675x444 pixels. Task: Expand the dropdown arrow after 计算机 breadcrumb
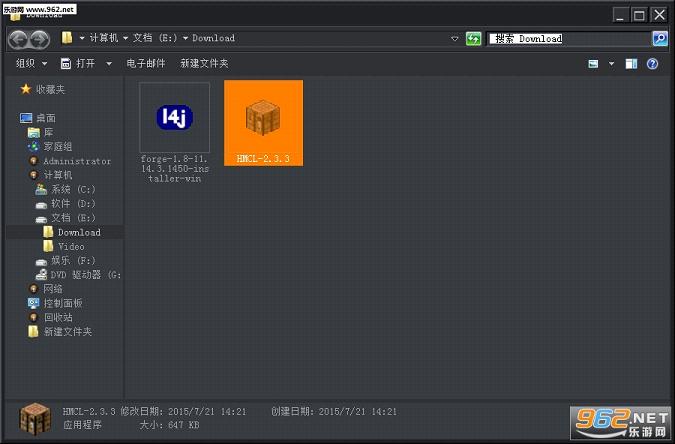click(125, 38)
